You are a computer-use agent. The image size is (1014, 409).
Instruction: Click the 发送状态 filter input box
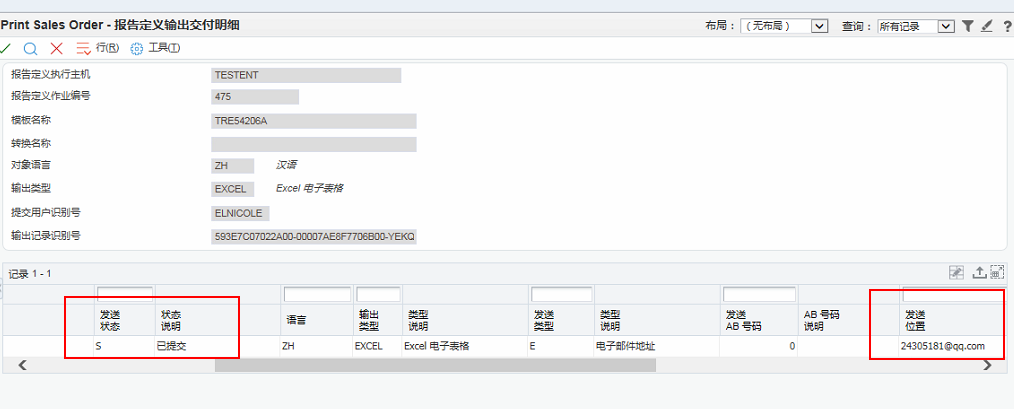click(125, 294)
